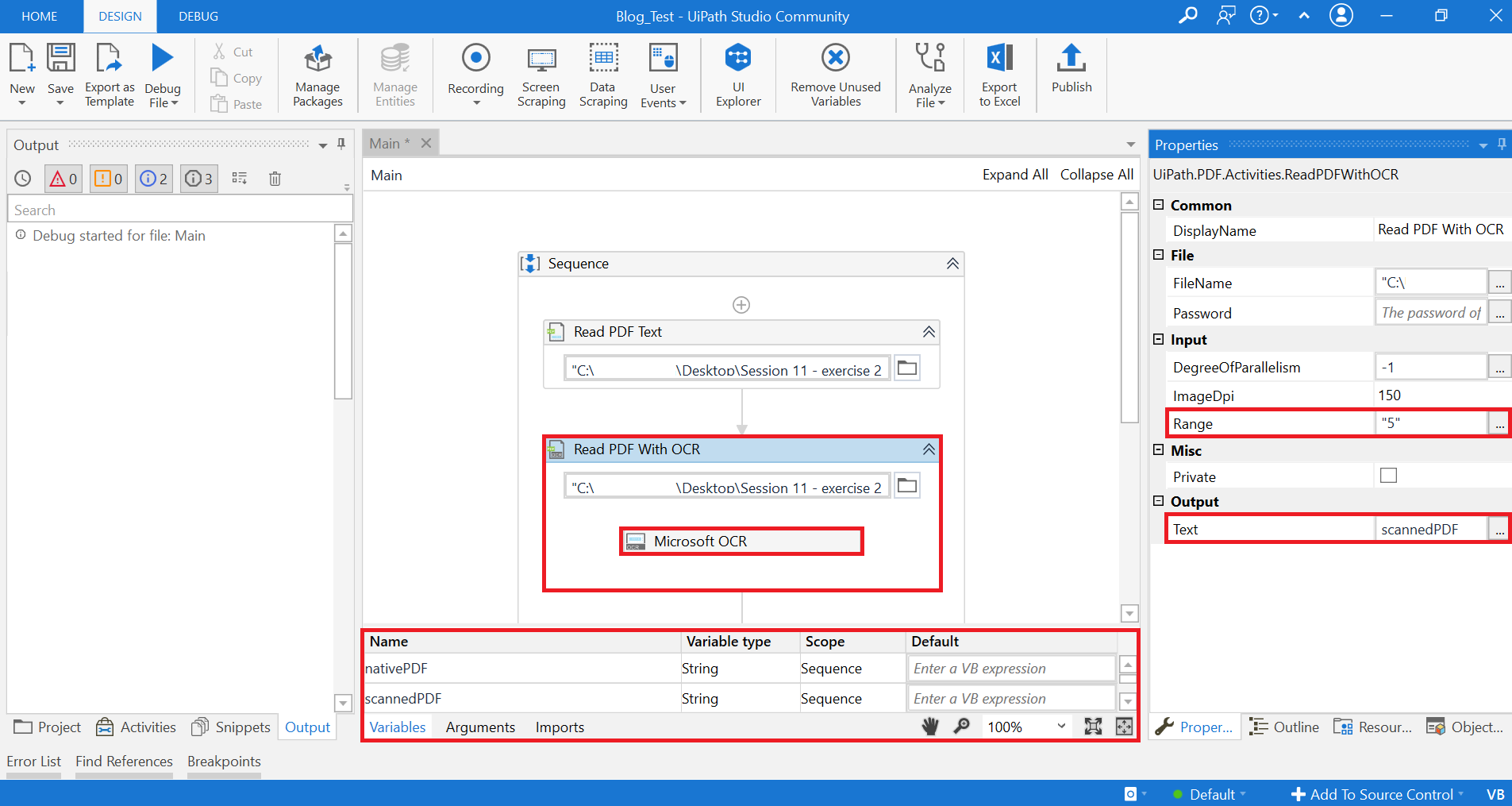Switch to DEBUG ribbon tab
The height and width of the screenshot is (806, 1512).
pyautogui.click(x=198, y=16)
